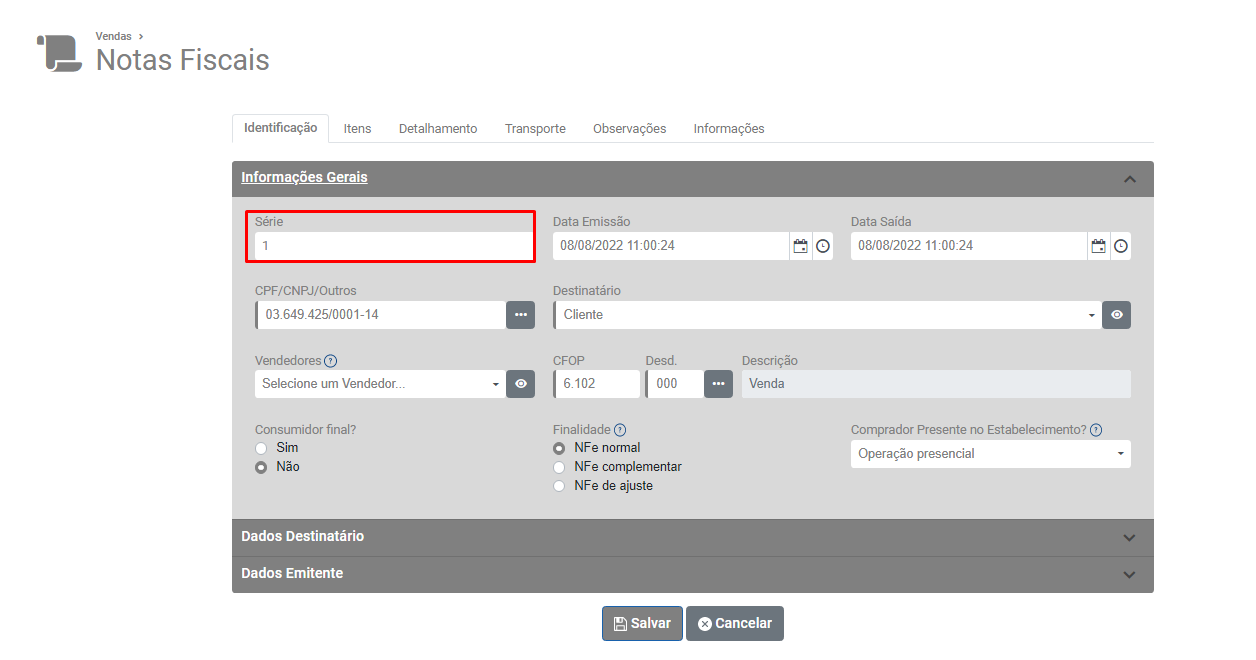
Task: Open the Selecione um Vendedor dropdown
Action: [x=379, y=384]
